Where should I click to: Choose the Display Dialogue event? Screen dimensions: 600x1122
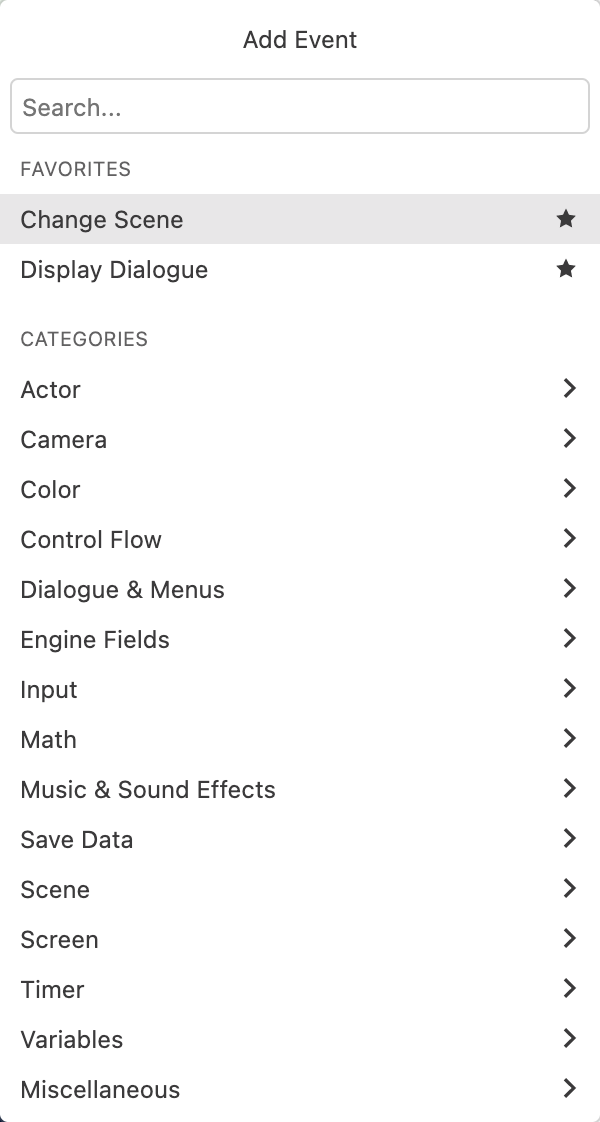pyautogui.click(x=114, y=270)
